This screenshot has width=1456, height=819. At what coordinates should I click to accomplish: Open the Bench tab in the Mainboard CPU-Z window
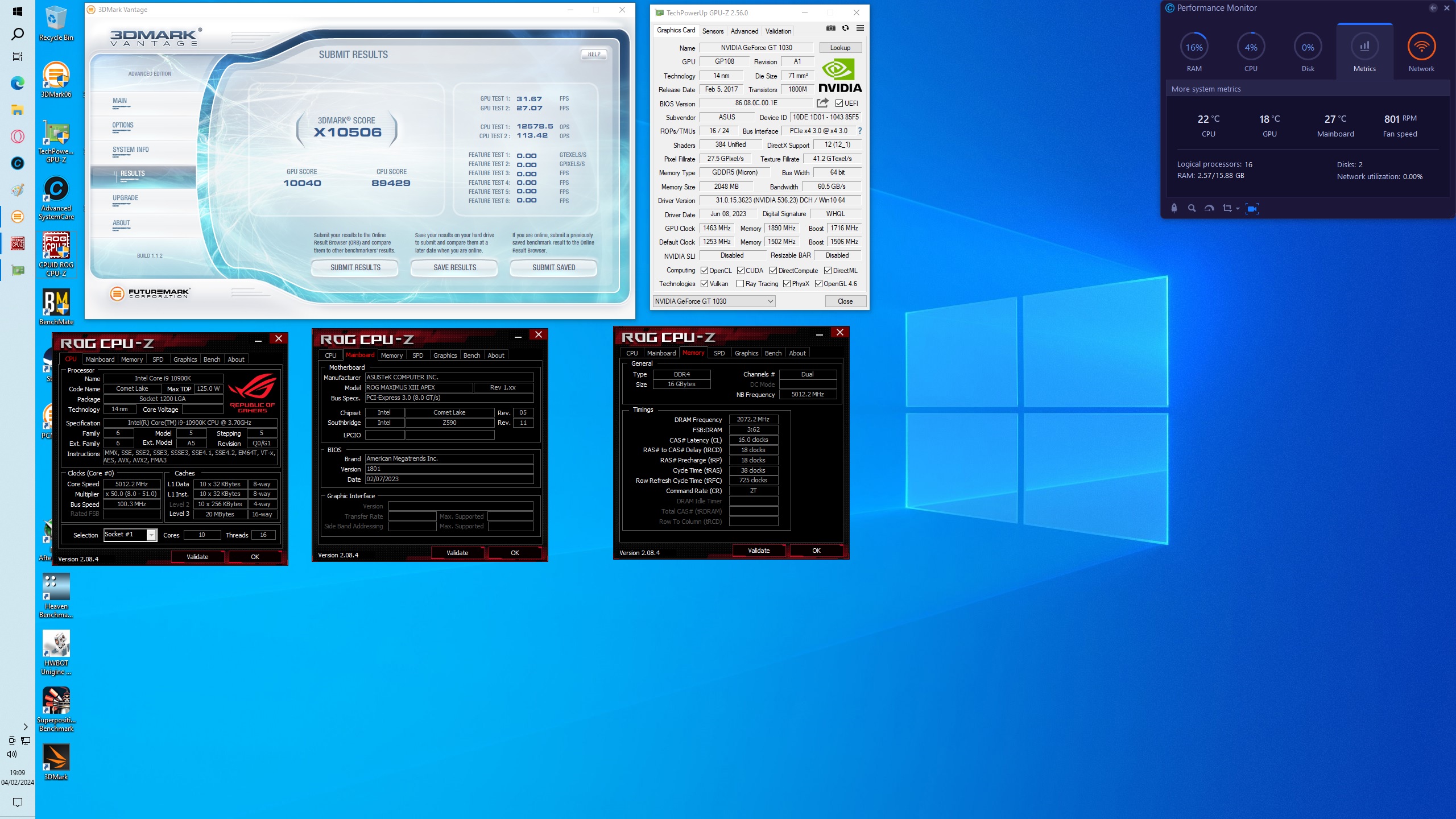tap(471, 355)
